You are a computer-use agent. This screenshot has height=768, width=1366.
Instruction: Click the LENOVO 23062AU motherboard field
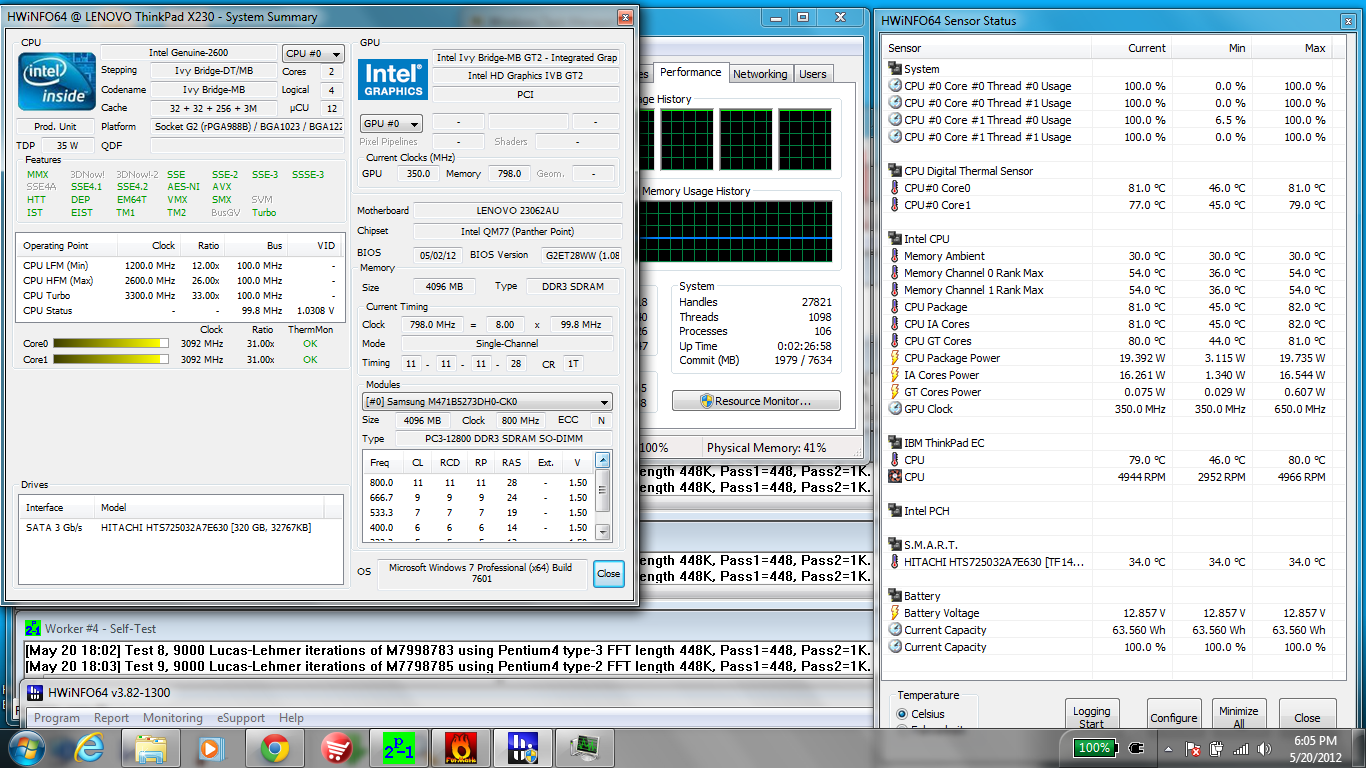click(517, 211)
